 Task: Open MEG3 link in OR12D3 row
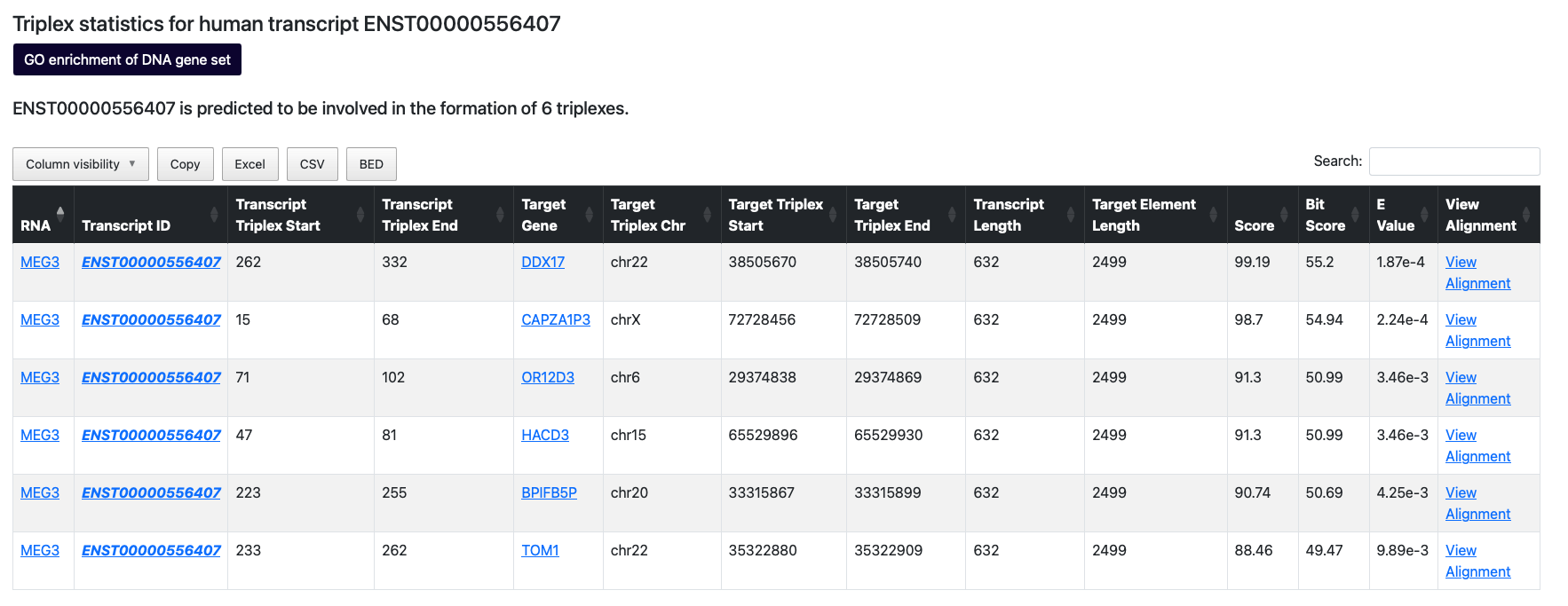click(40, 377)
